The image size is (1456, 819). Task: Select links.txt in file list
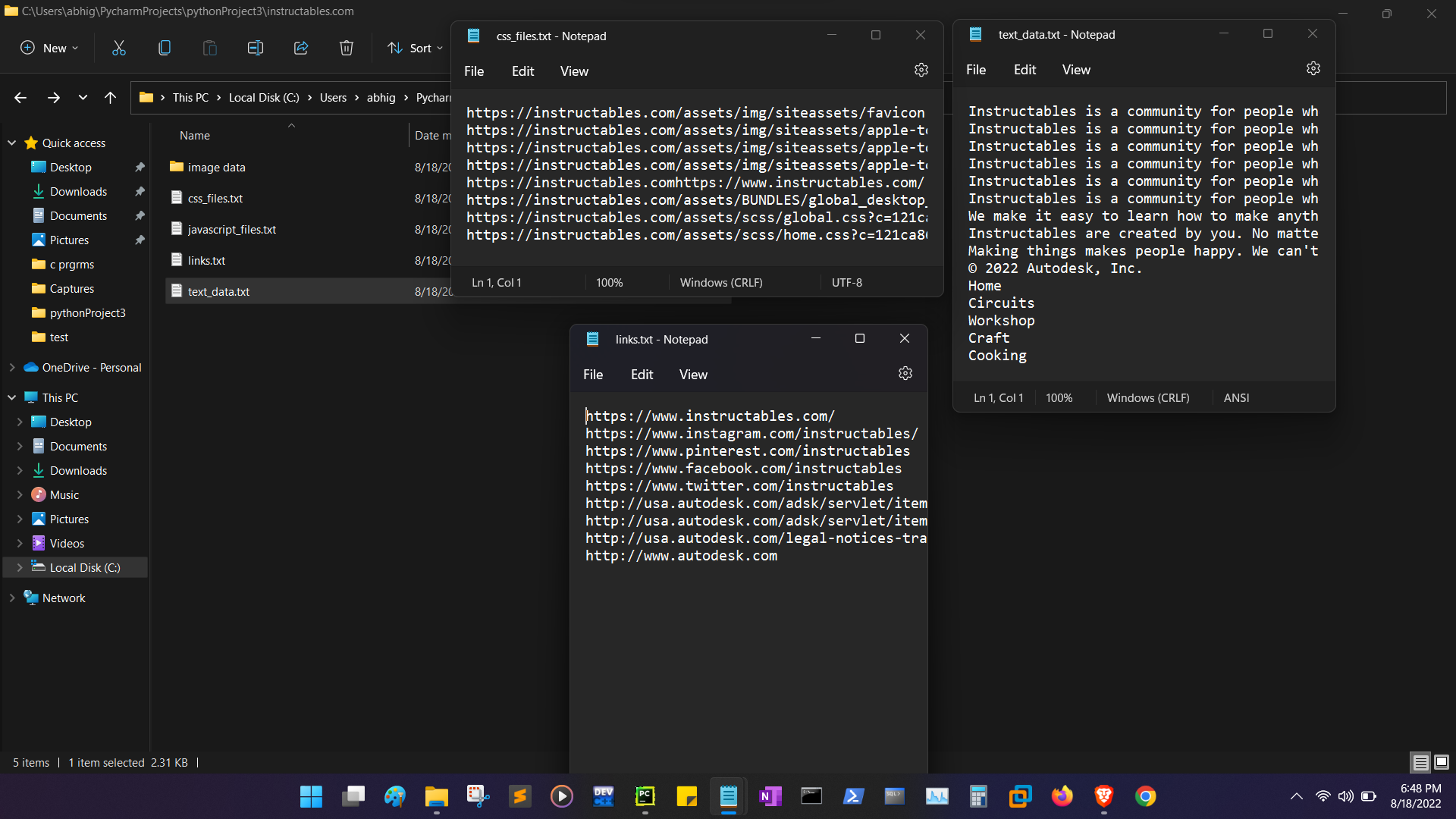[x=206, y=260]
